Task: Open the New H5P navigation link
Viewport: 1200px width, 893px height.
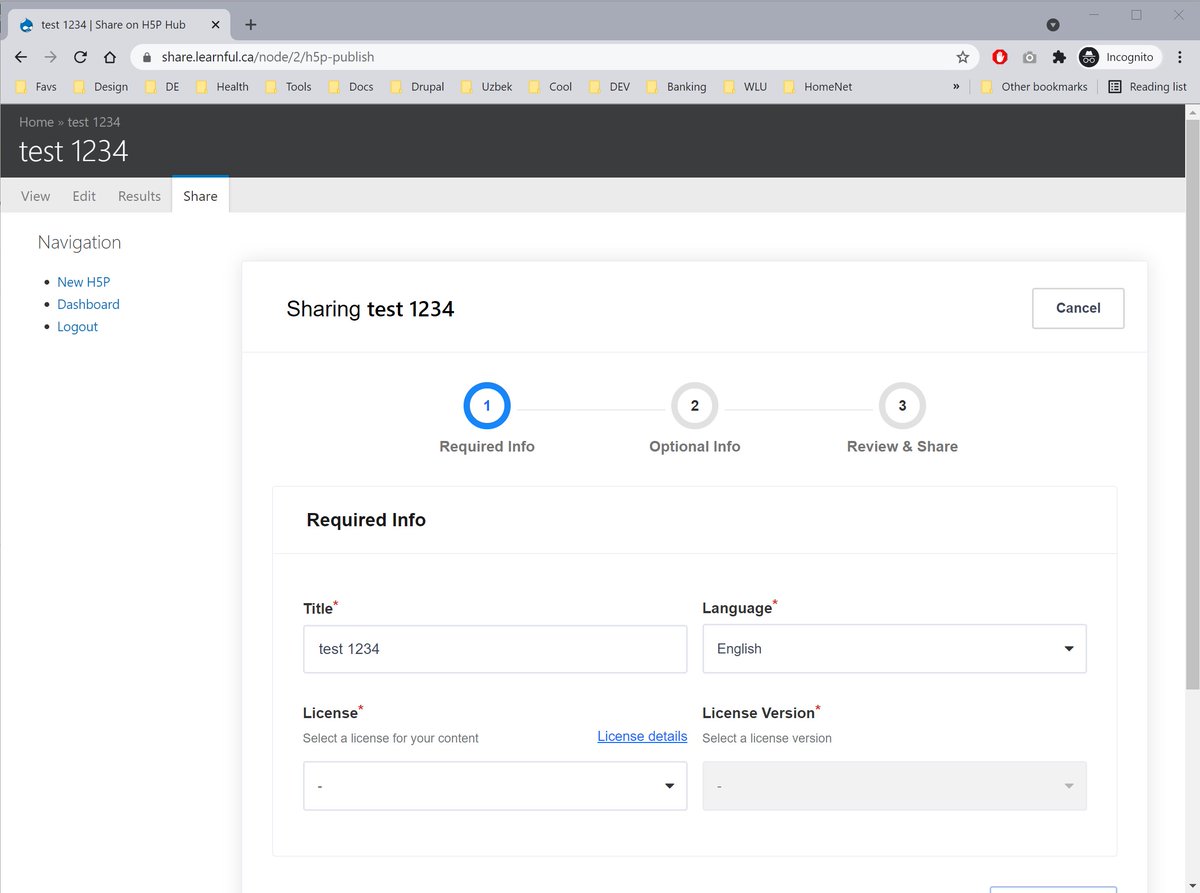Action: tap(83, 282)
